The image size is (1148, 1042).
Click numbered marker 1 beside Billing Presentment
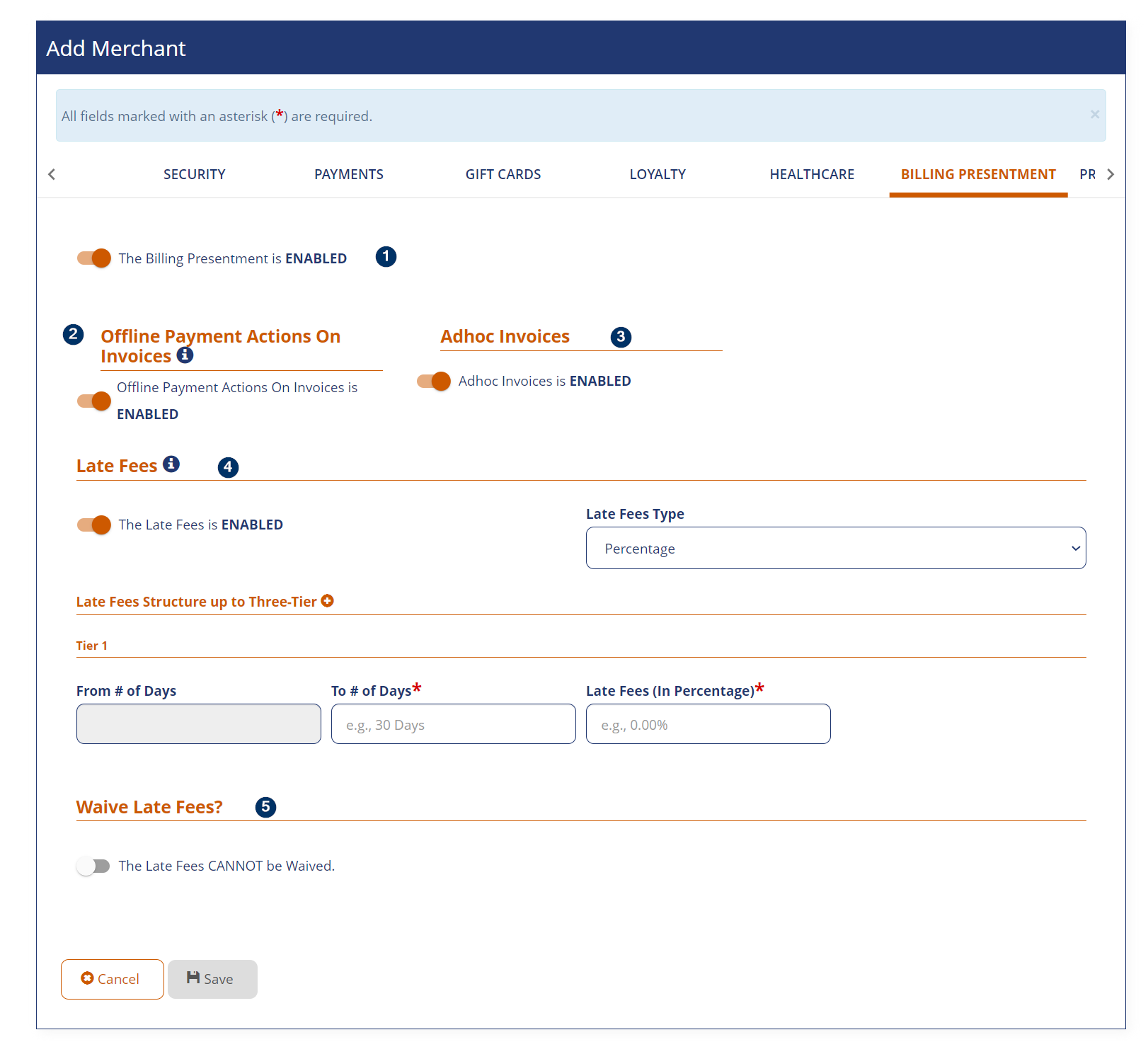(x=386, y=256)
